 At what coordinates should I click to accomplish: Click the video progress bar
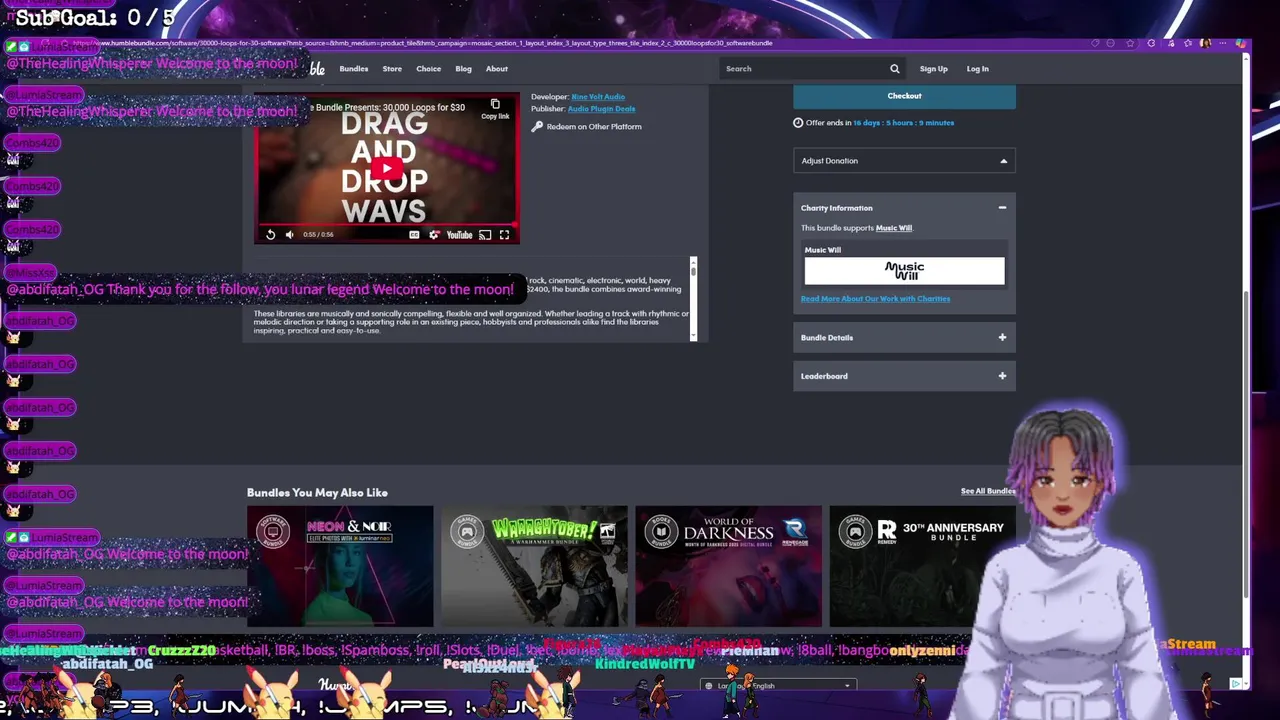386,225
